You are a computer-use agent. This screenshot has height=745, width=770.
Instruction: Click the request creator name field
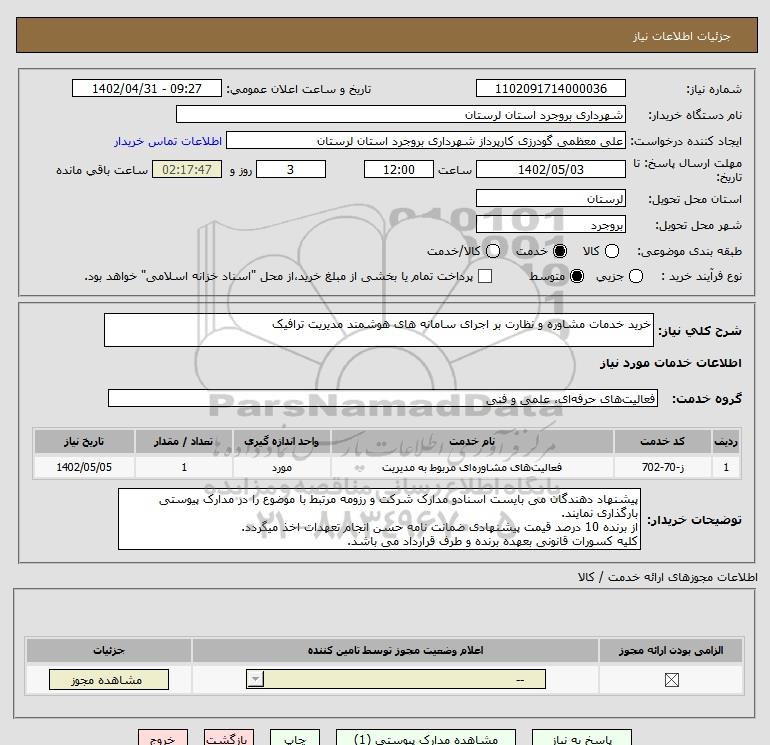click(426, 140)
